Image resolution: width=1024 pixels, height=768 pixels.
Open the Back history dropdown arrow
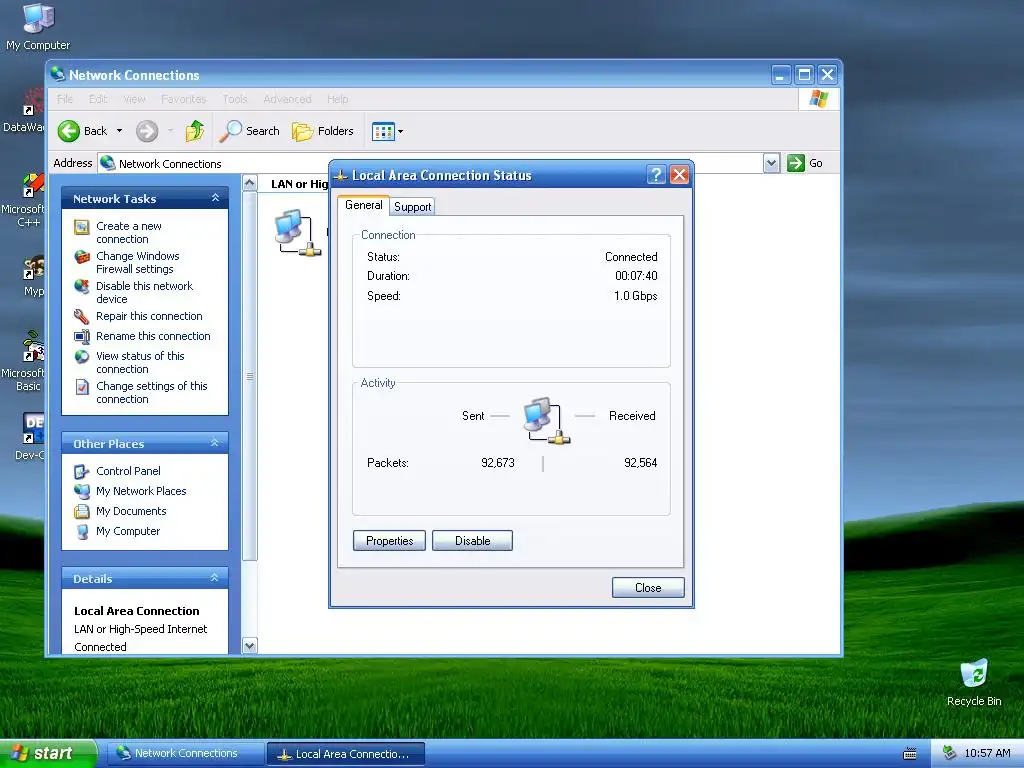[120, 131]
